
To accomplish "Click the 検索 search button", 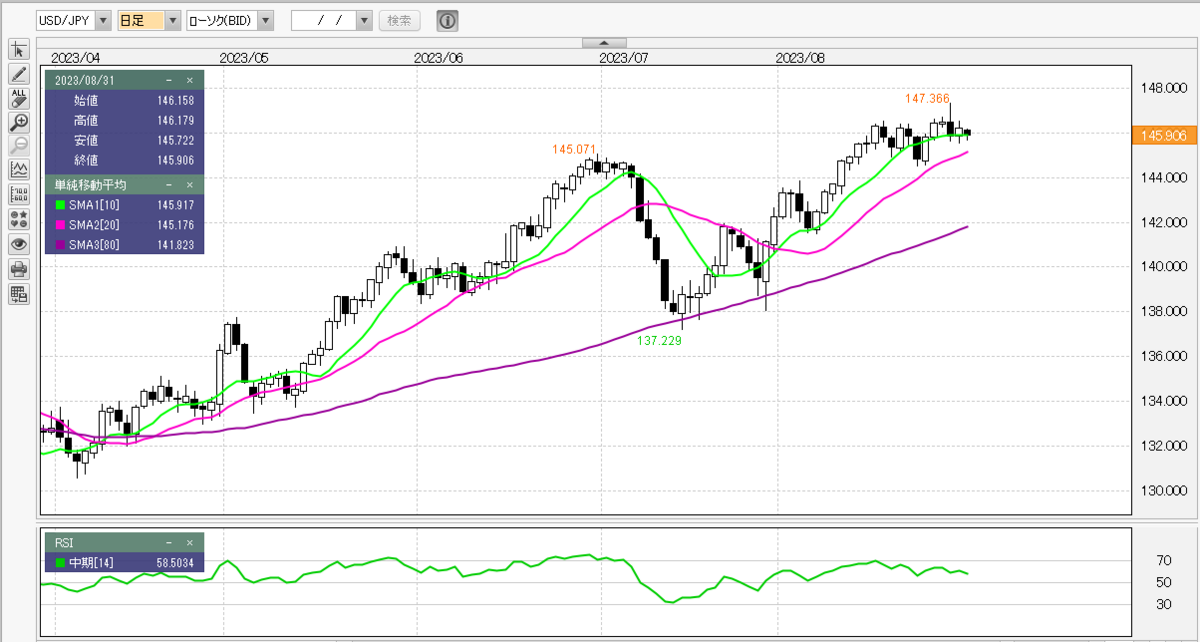I will click(400, 20).
